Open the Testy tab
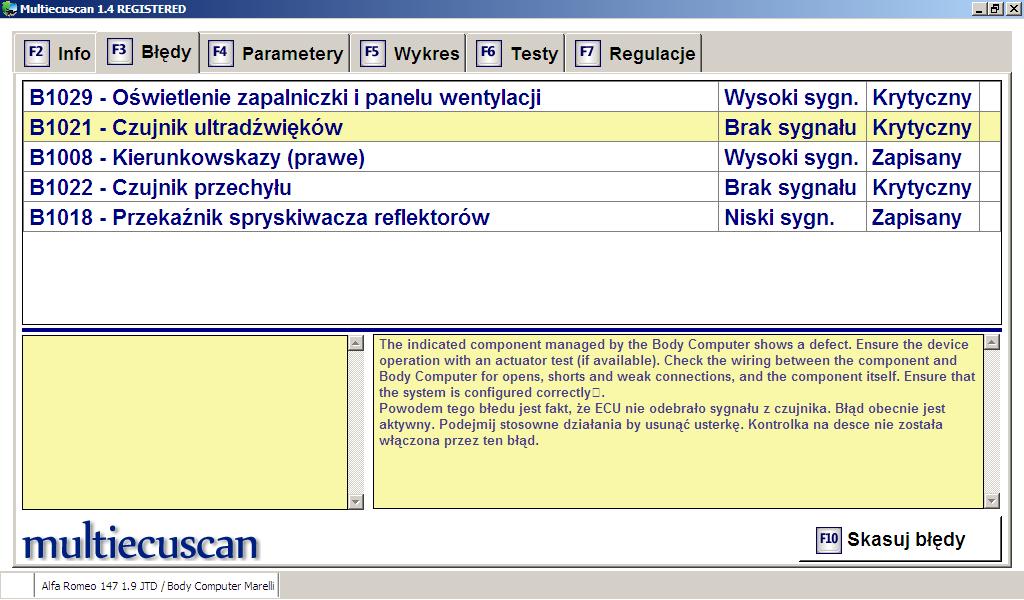This screenshot has width=1024, height=600. pos(516,53)
